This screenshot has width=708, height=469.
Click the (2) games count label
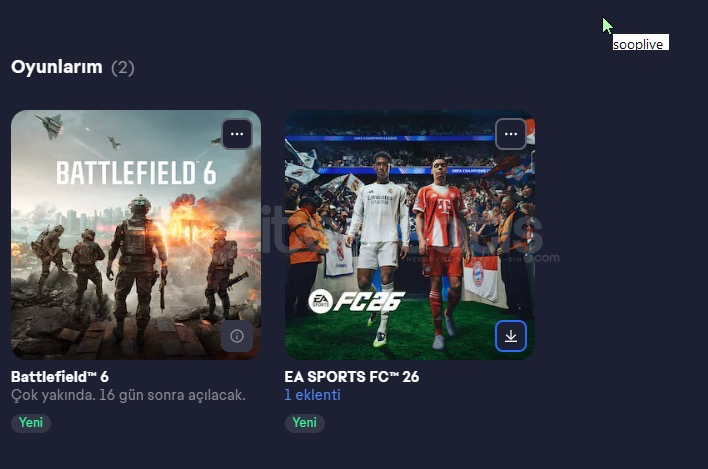(x=123, y=68)
